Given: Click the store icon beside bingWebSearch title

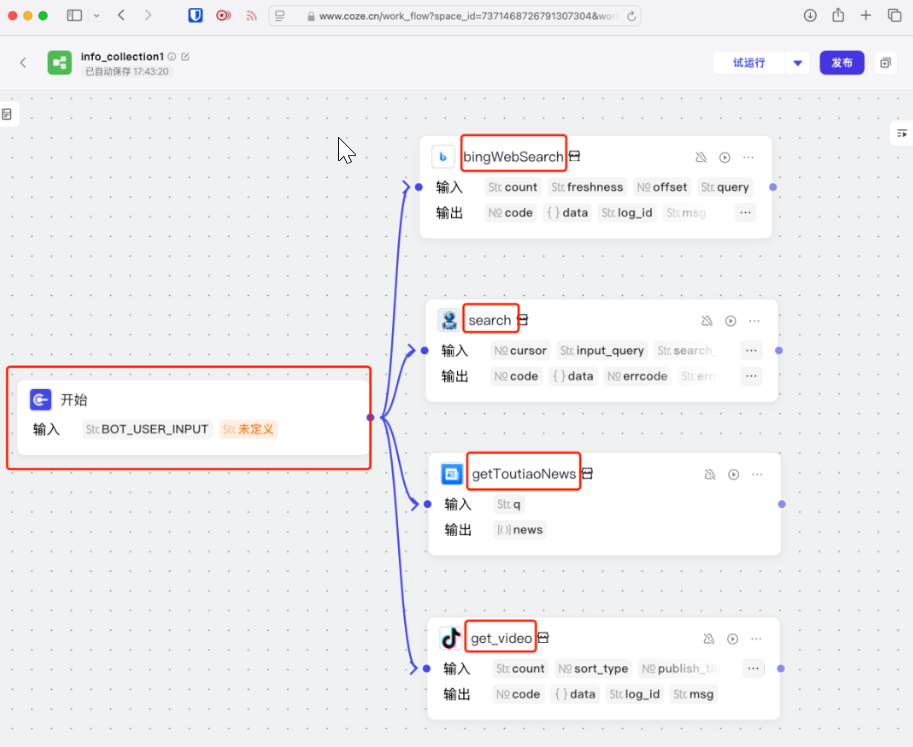Looking at the screenshot, I should click(575, 156).
